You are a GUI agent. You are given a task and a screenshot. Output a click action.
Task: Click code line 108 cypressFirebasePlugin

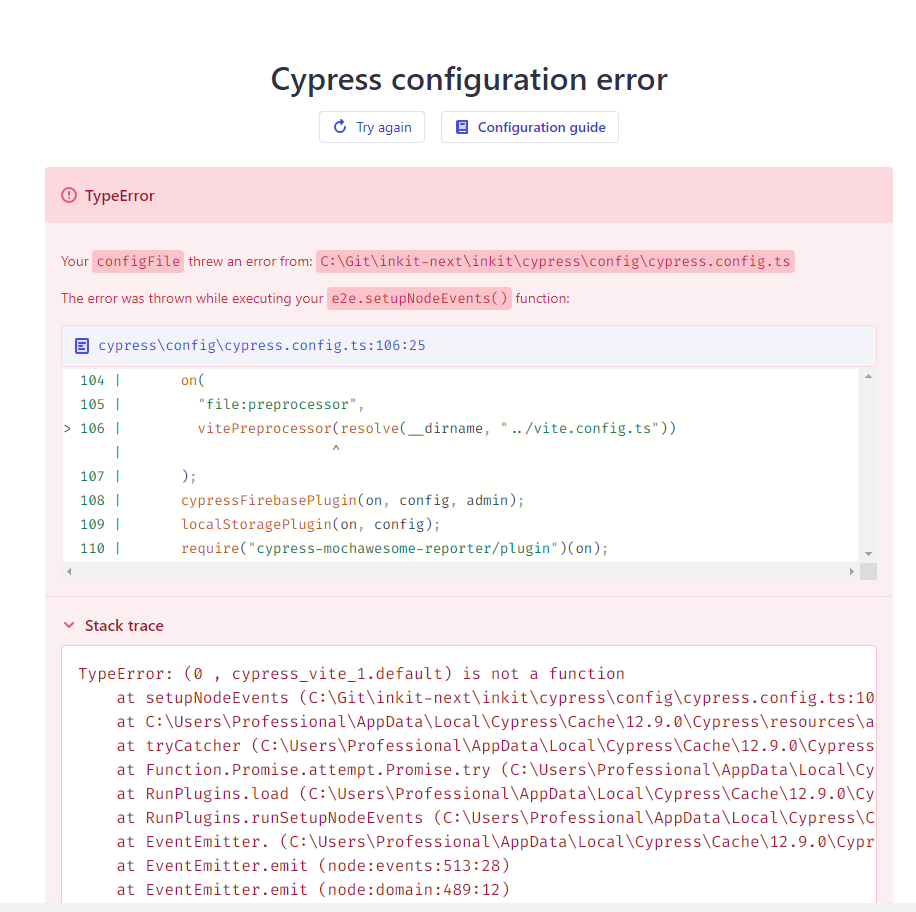point(352,500)
